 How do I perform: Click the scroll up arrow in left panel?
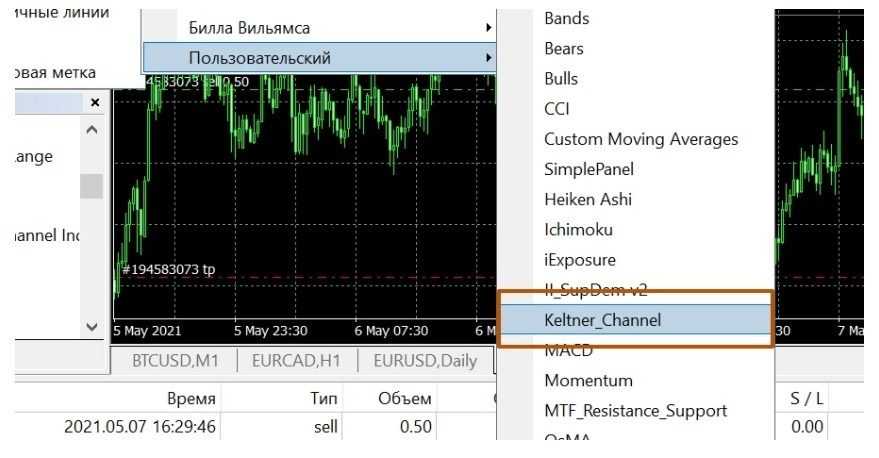coord(92,131)
